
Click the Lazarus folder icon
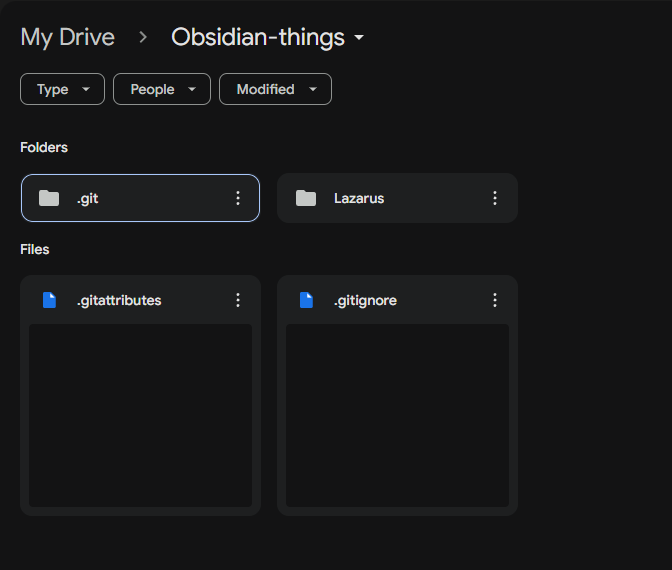[x=306, y=198]
